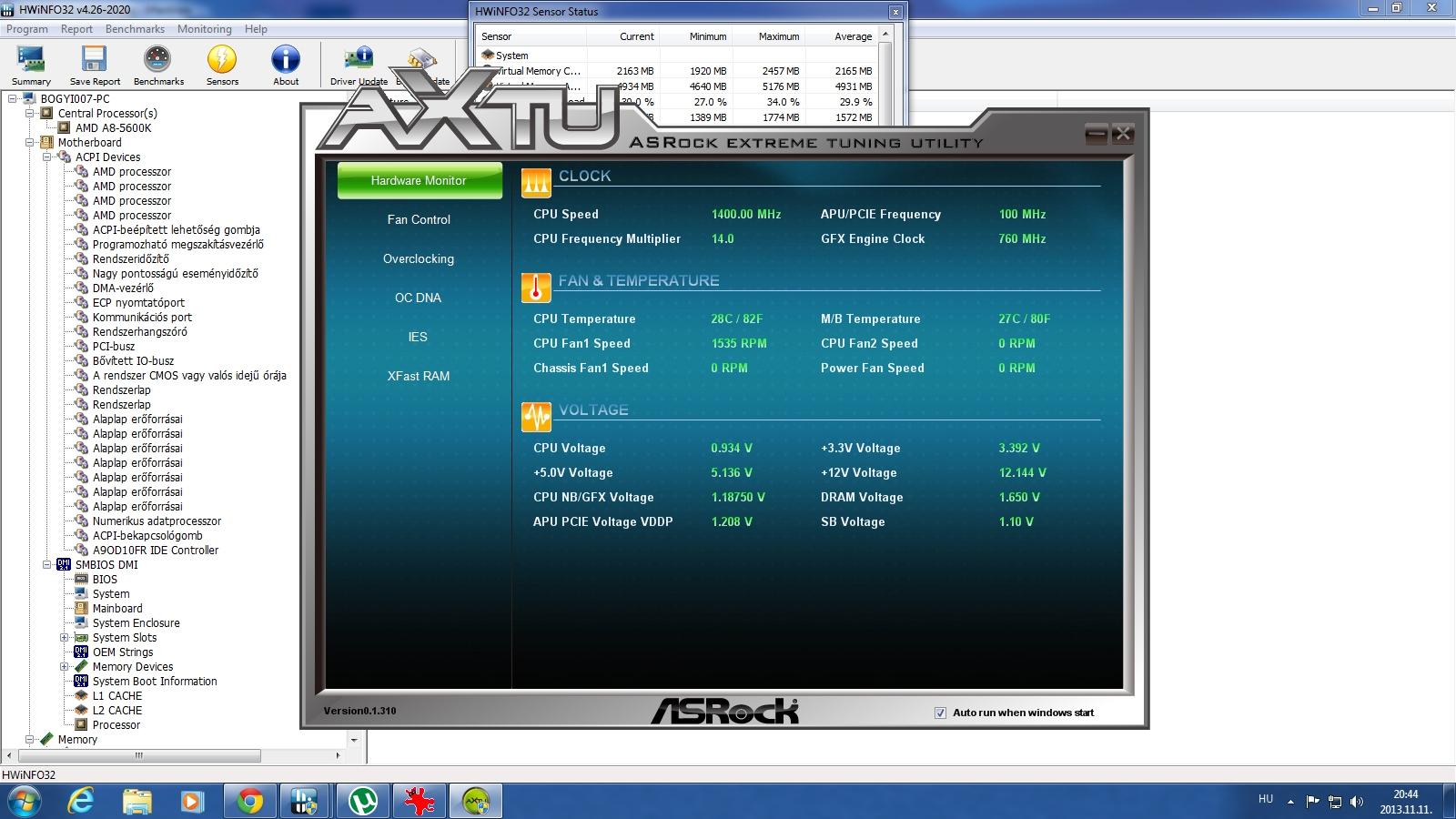Click the About info icon
Screen dimensions: 1456x819
pyautogui.click(x=286, y=66)
